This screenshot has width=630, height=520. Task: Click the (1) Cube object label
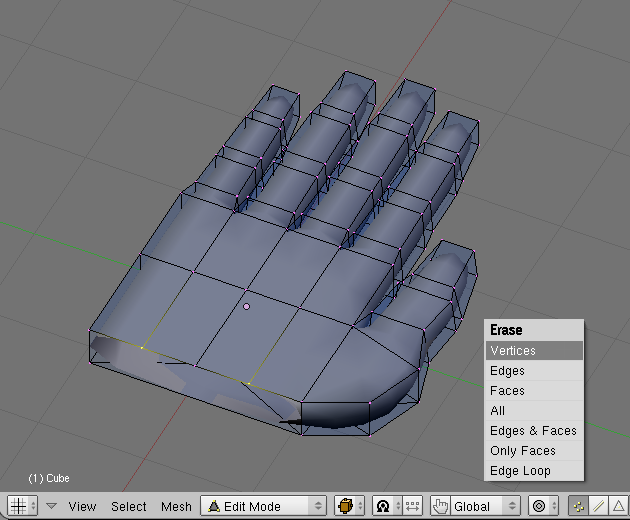coord(49,478)
